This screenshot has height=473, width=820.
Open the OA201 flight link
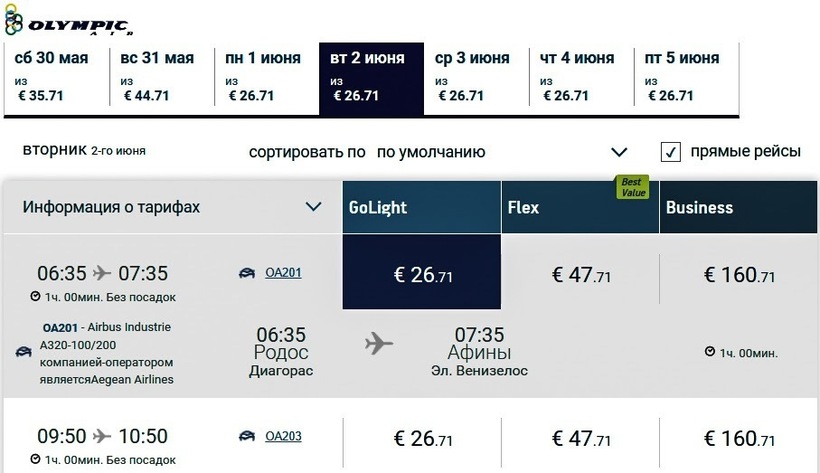tap(283, 273)
